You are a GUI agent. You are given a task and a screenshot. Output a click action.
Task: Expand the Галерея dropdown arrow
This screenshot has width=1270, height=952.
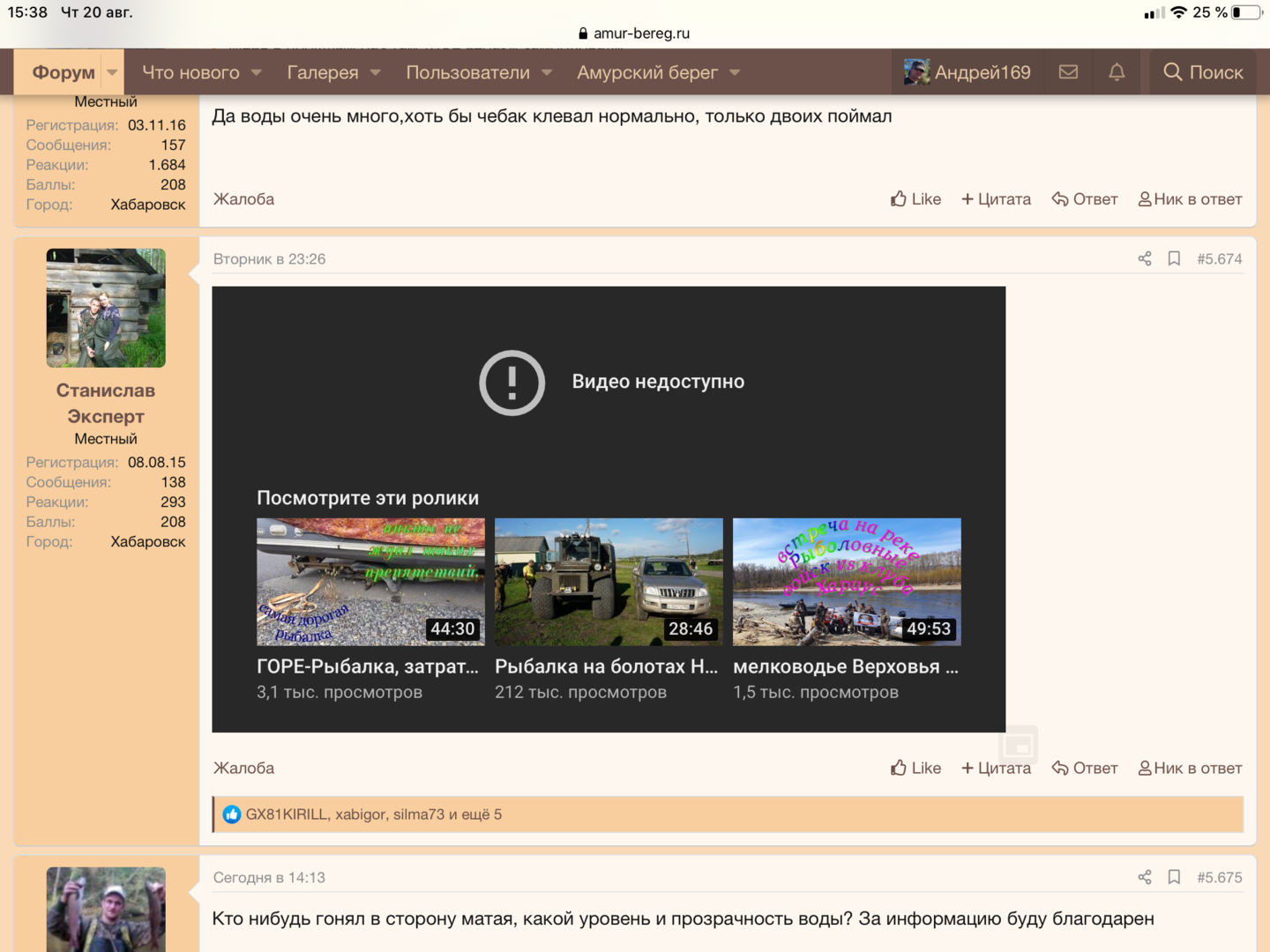point(375,72)
